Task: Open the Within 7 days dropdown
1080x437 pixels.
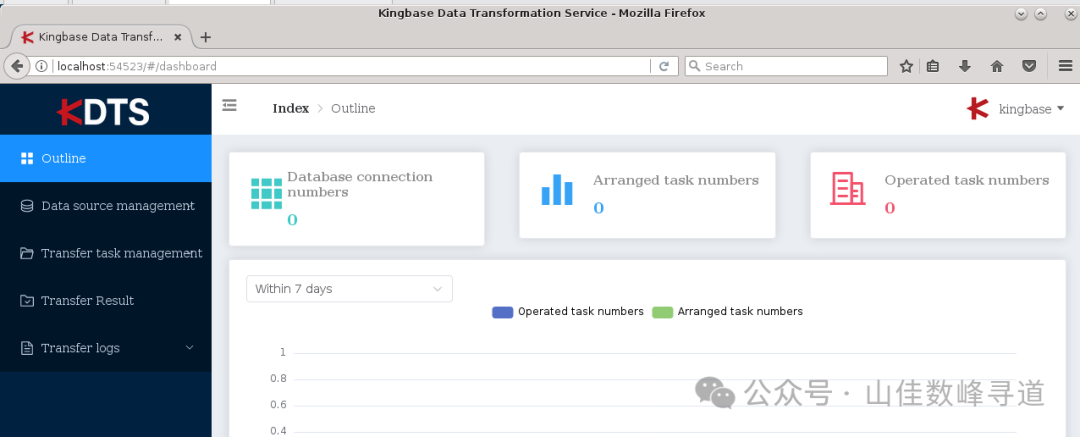Action: (349, 289)
